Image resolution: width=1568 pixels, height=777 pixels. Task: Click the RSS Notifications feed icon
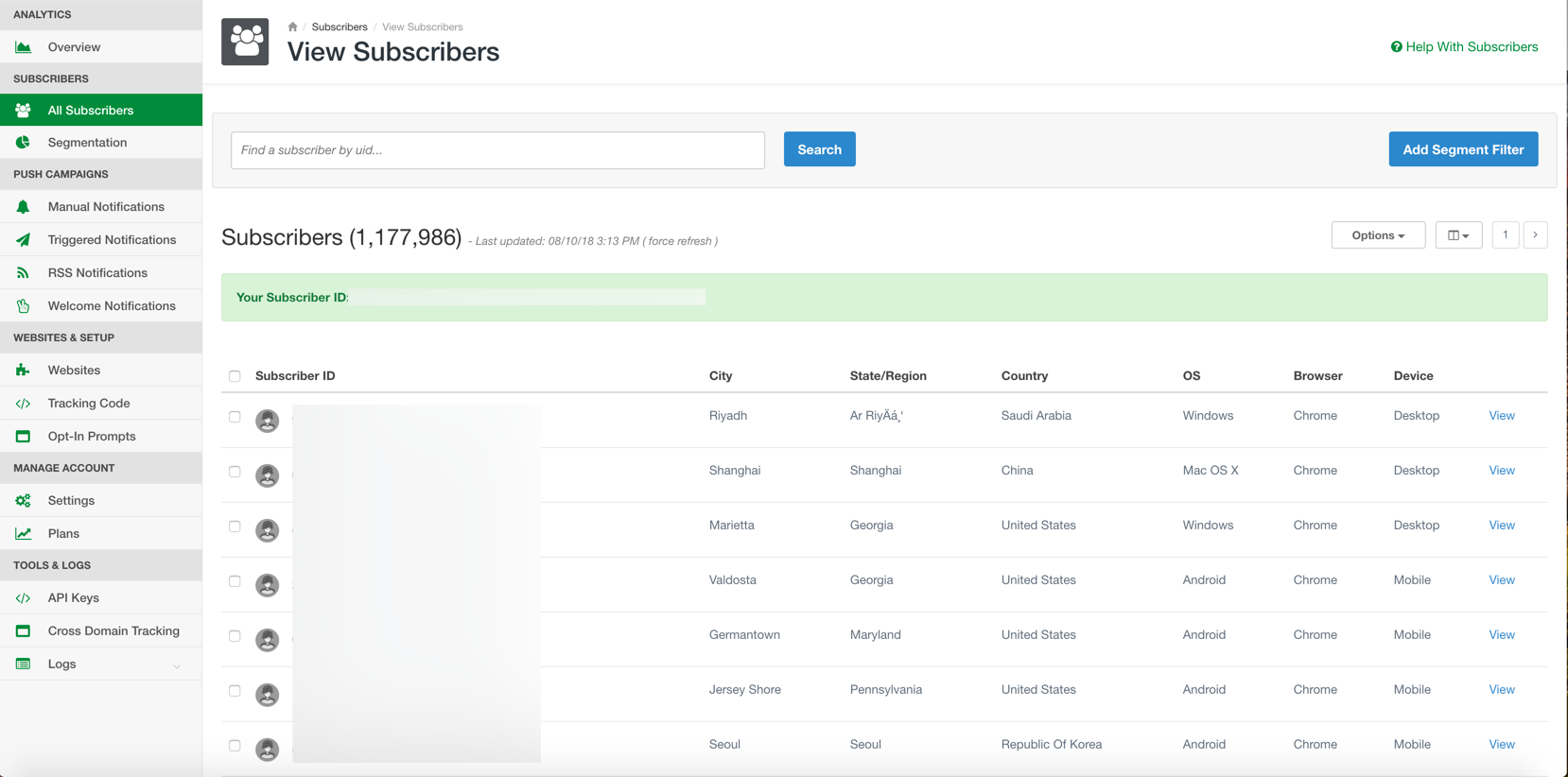[x=24, y=273]
